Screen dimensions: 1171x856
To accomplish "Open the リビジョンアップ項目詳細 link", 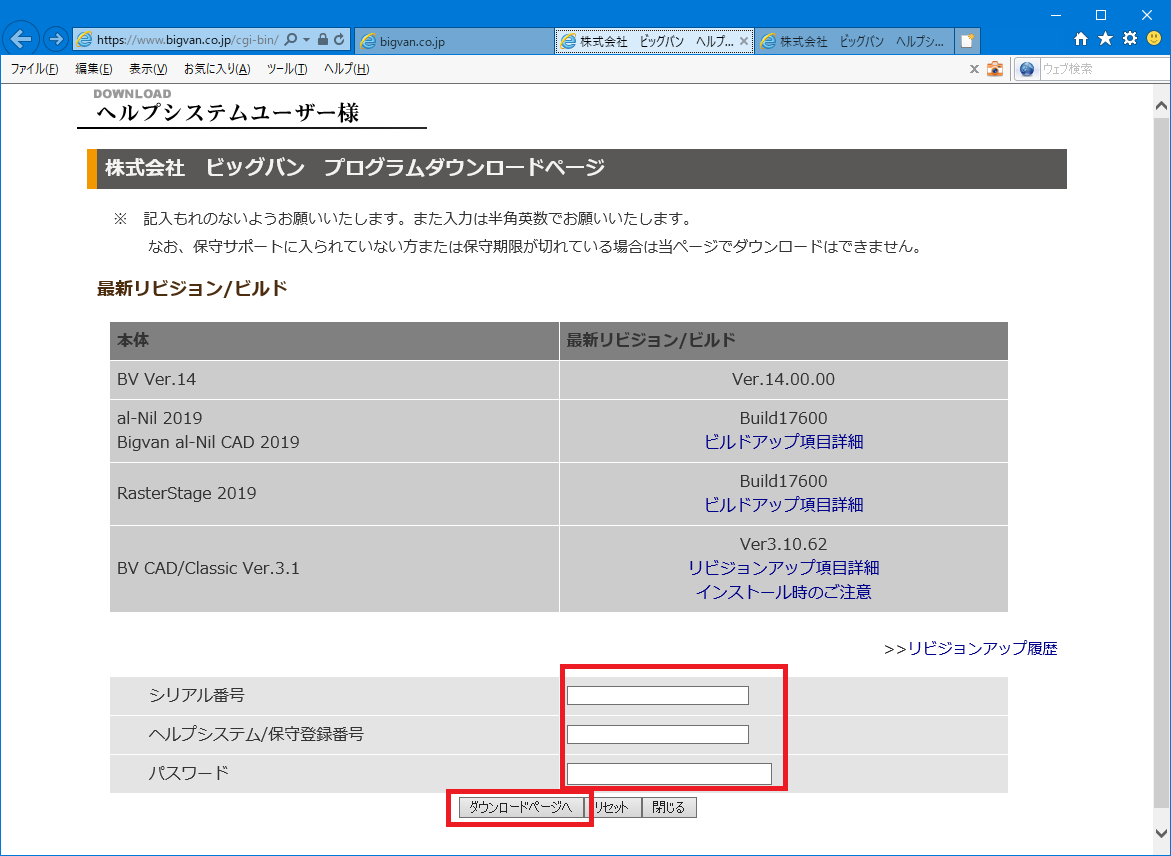I will (783, 568).
